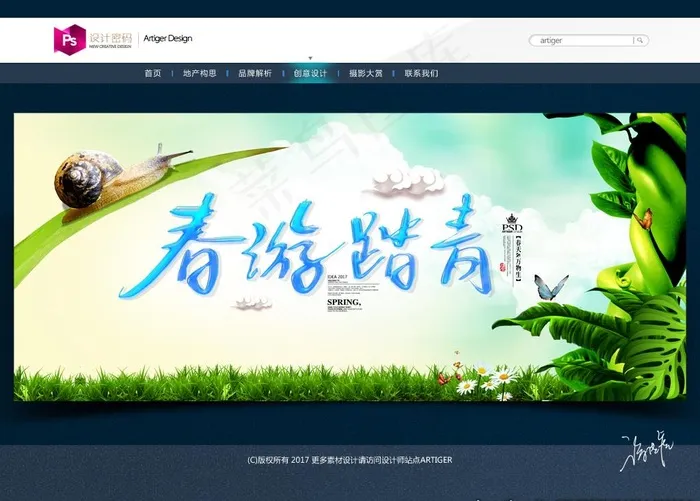This screenshot has height=501, width=700.
Task: Click the footer copyright ARTIGER link
Action: point(350,460)
